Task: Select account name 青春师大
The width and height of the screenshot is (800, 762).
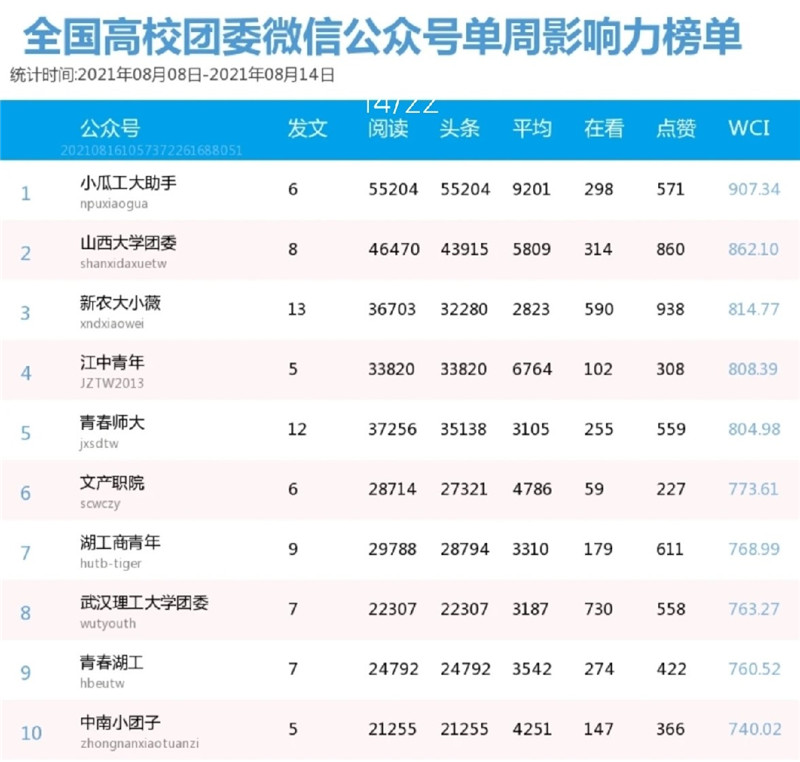Action: 112,422
